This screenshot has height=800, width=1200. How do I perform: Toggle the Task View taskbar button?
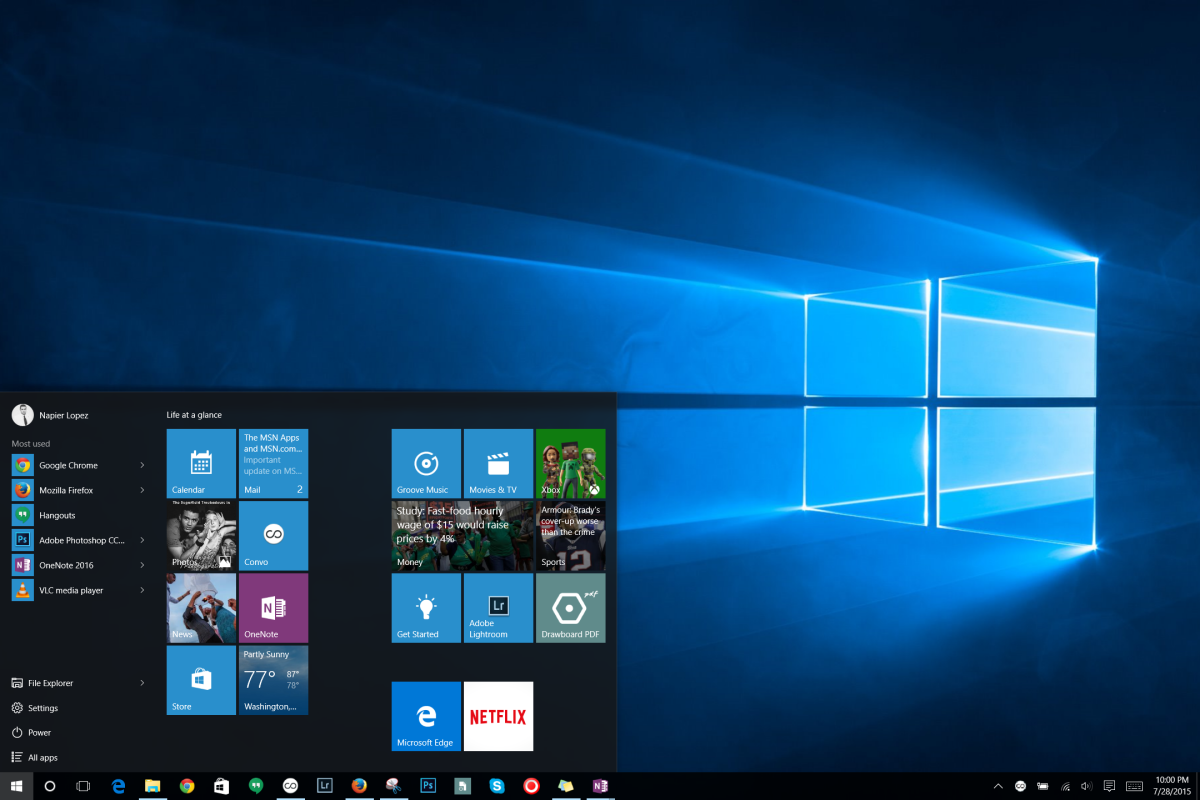(x=84, y=786)
